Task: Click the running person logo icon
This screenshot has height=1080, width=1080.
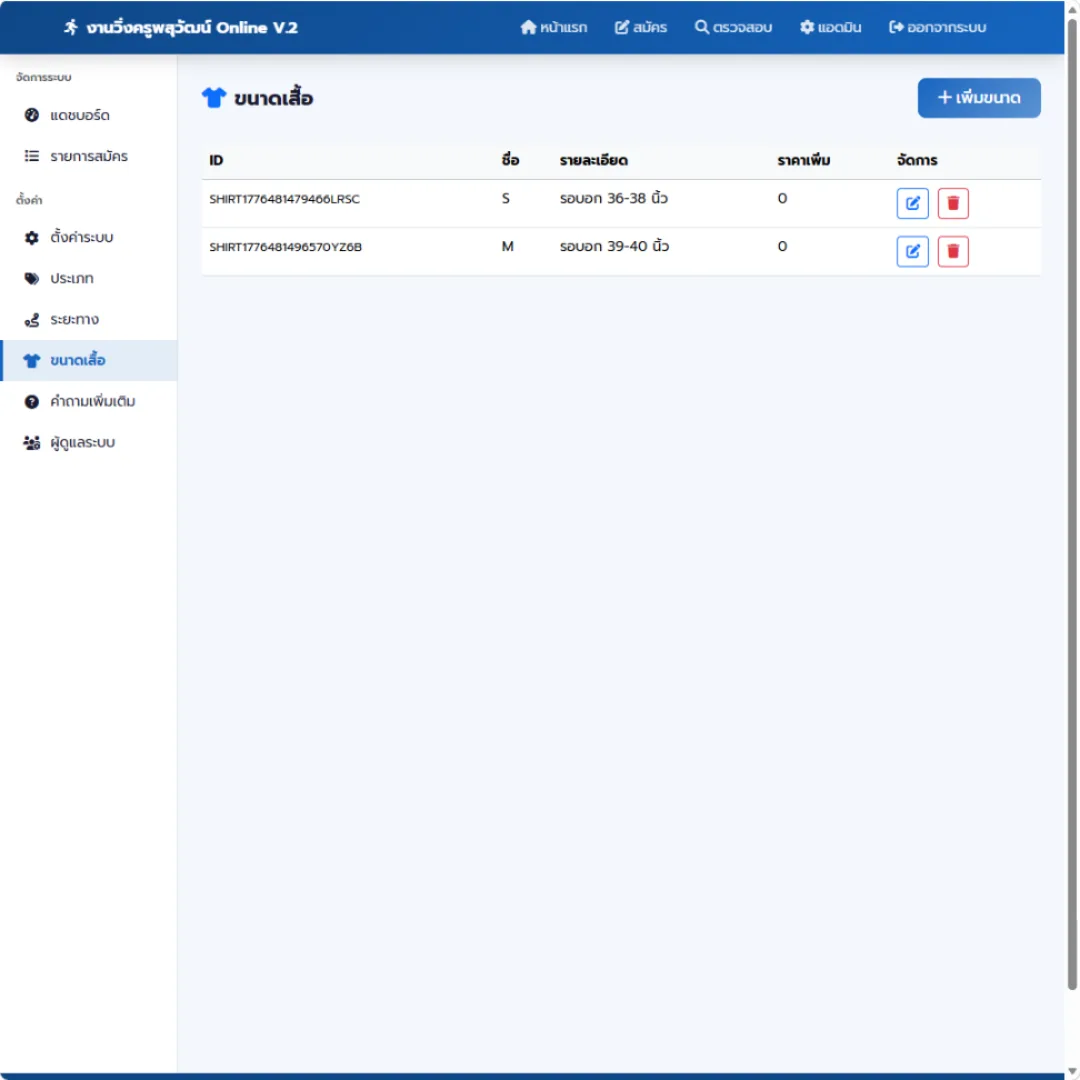Action: 71,28
